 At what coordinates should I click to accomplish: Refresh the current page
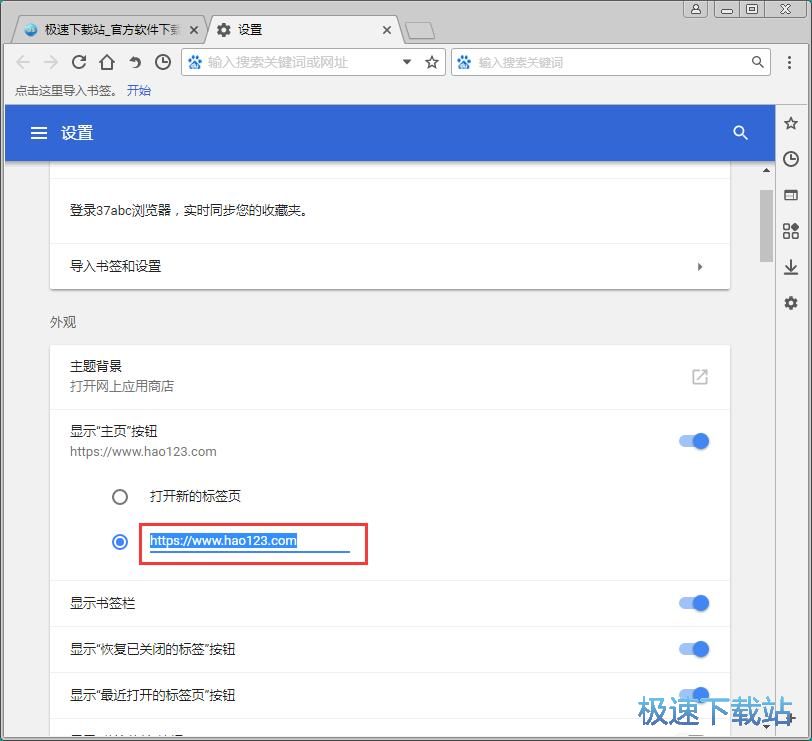[x=79, y=61]
